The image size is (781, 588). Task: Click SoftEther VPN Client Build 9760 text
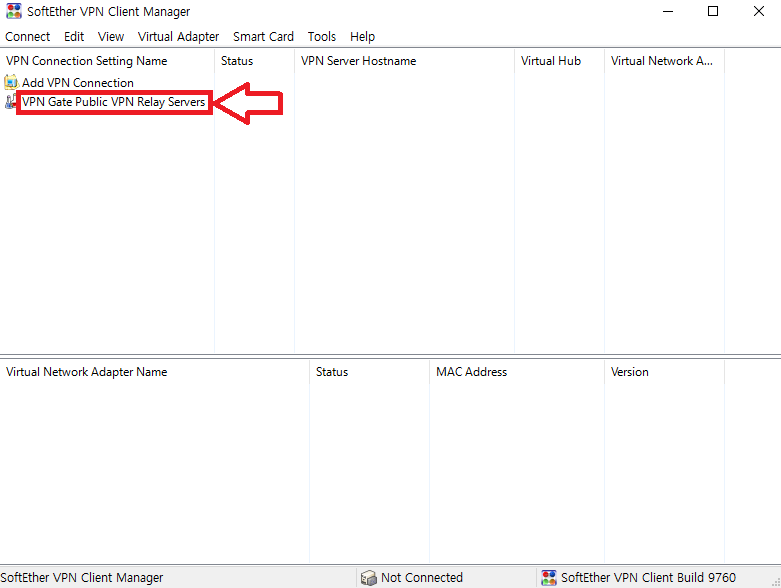point(649,578)
